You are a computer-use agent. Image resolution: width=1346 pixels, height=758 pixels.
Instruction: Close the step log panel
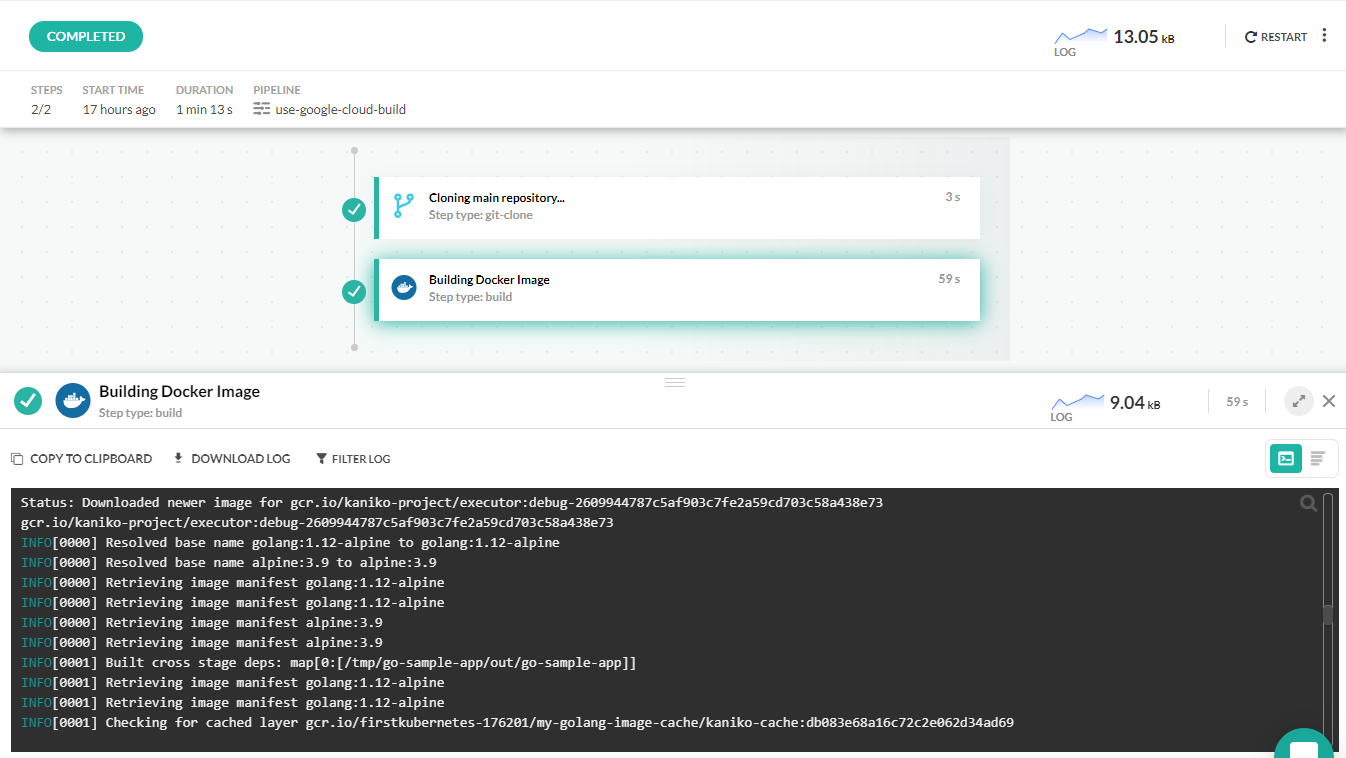1329,401
